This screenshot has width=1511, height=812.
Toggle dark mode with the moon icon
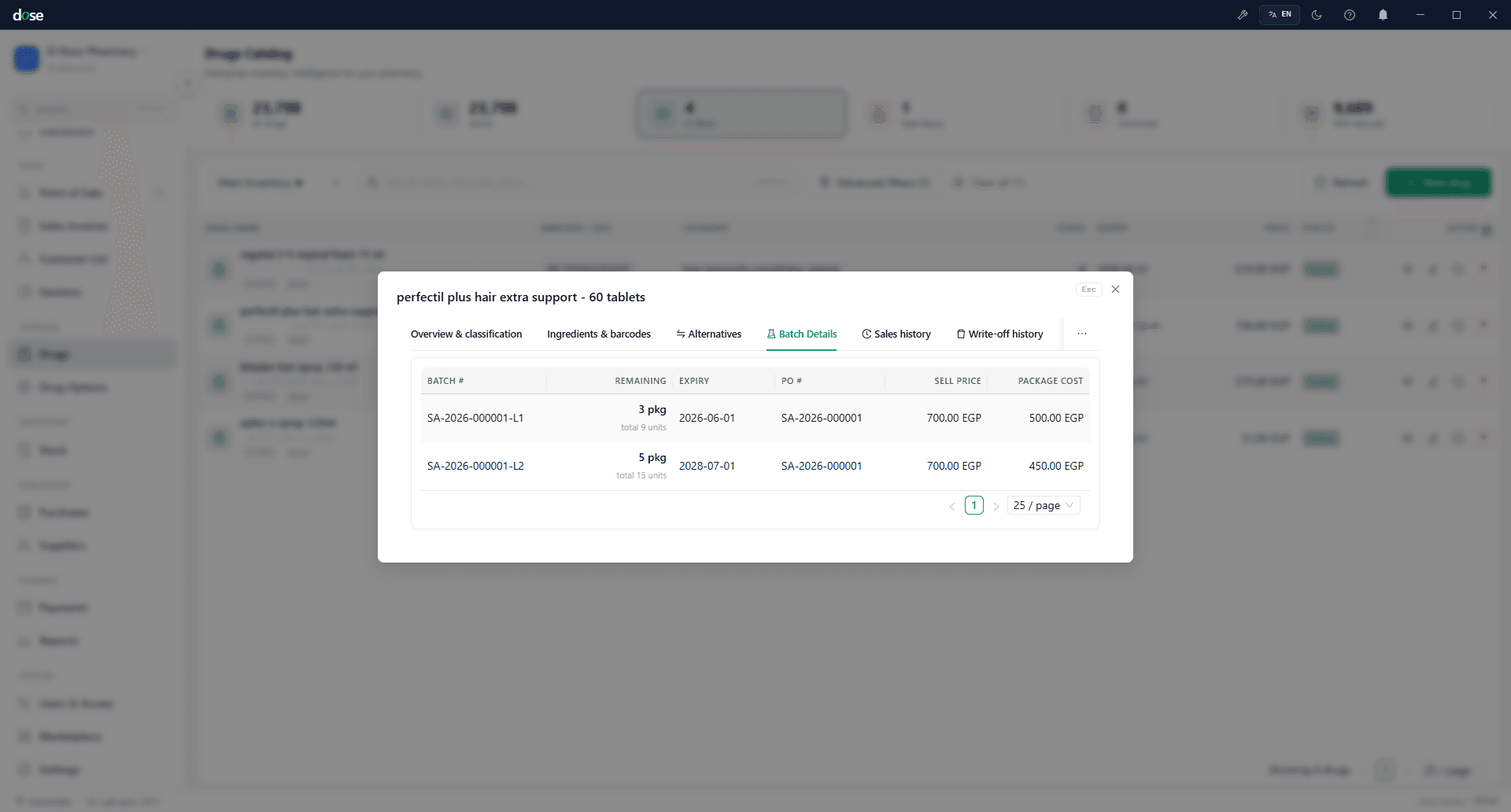click(x=1317, y=15)
